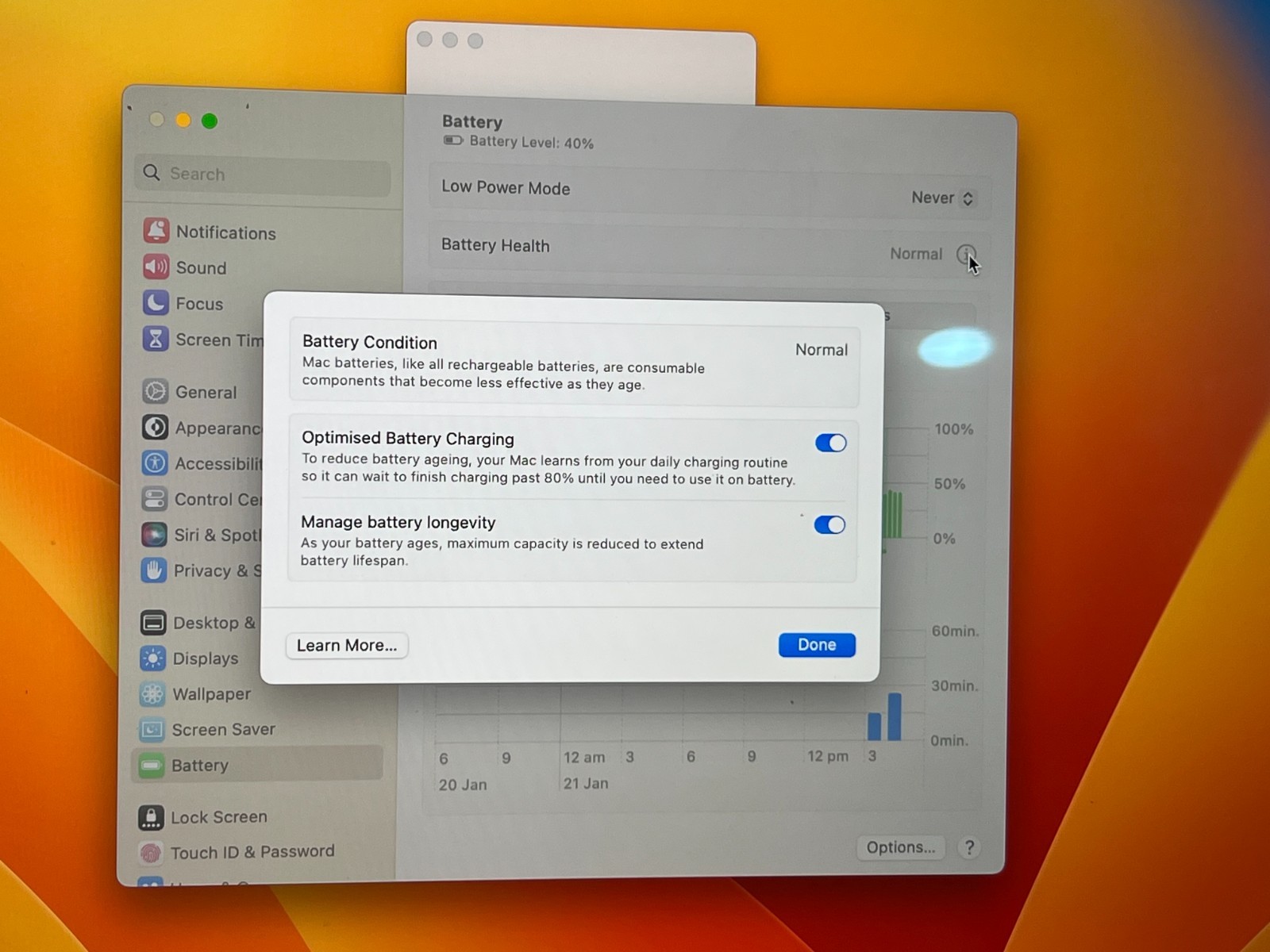The width and height of the screenshot is (1270, 952).
Task: Click the Control Centre switches icon
Action: click(x=154, y=498)
